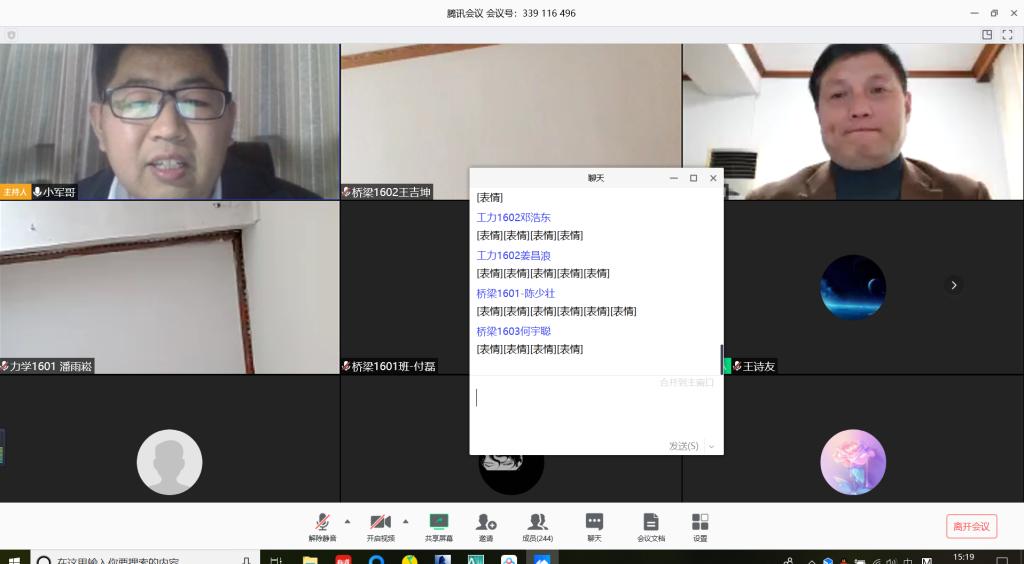Toggle fullscreen mode icon at top right
The height and width of the screenshot is (564, 1024).
tap(1007, 34)
